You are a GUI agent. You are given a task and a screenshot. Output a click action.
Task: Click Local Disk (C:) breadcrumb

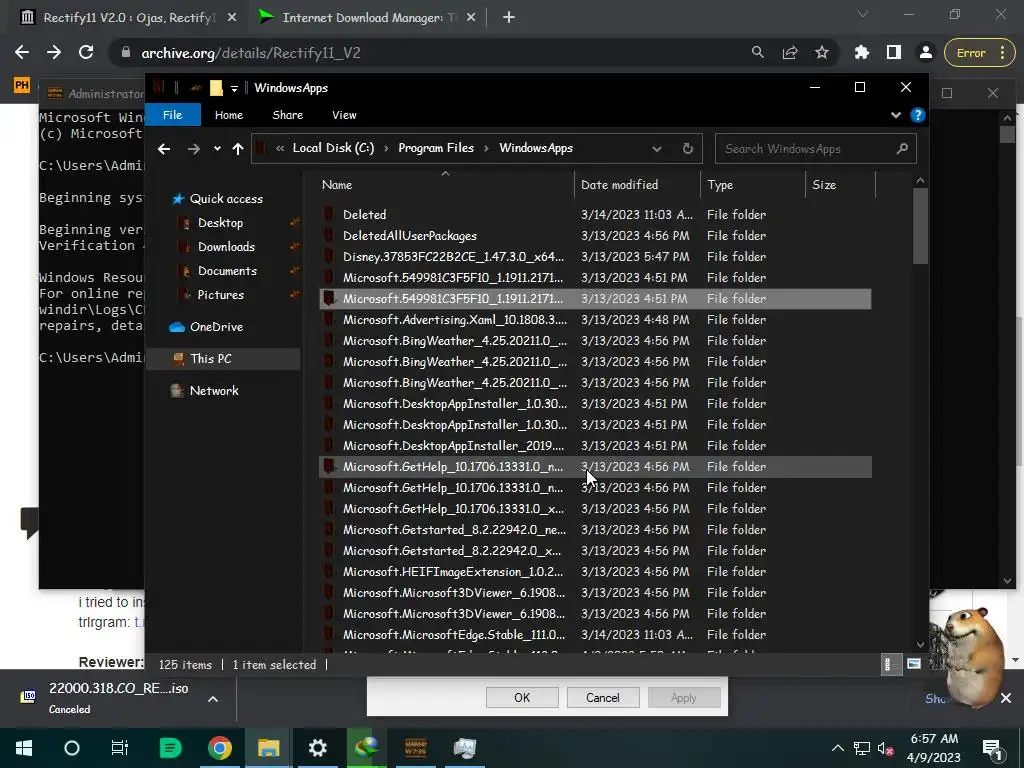333,148
